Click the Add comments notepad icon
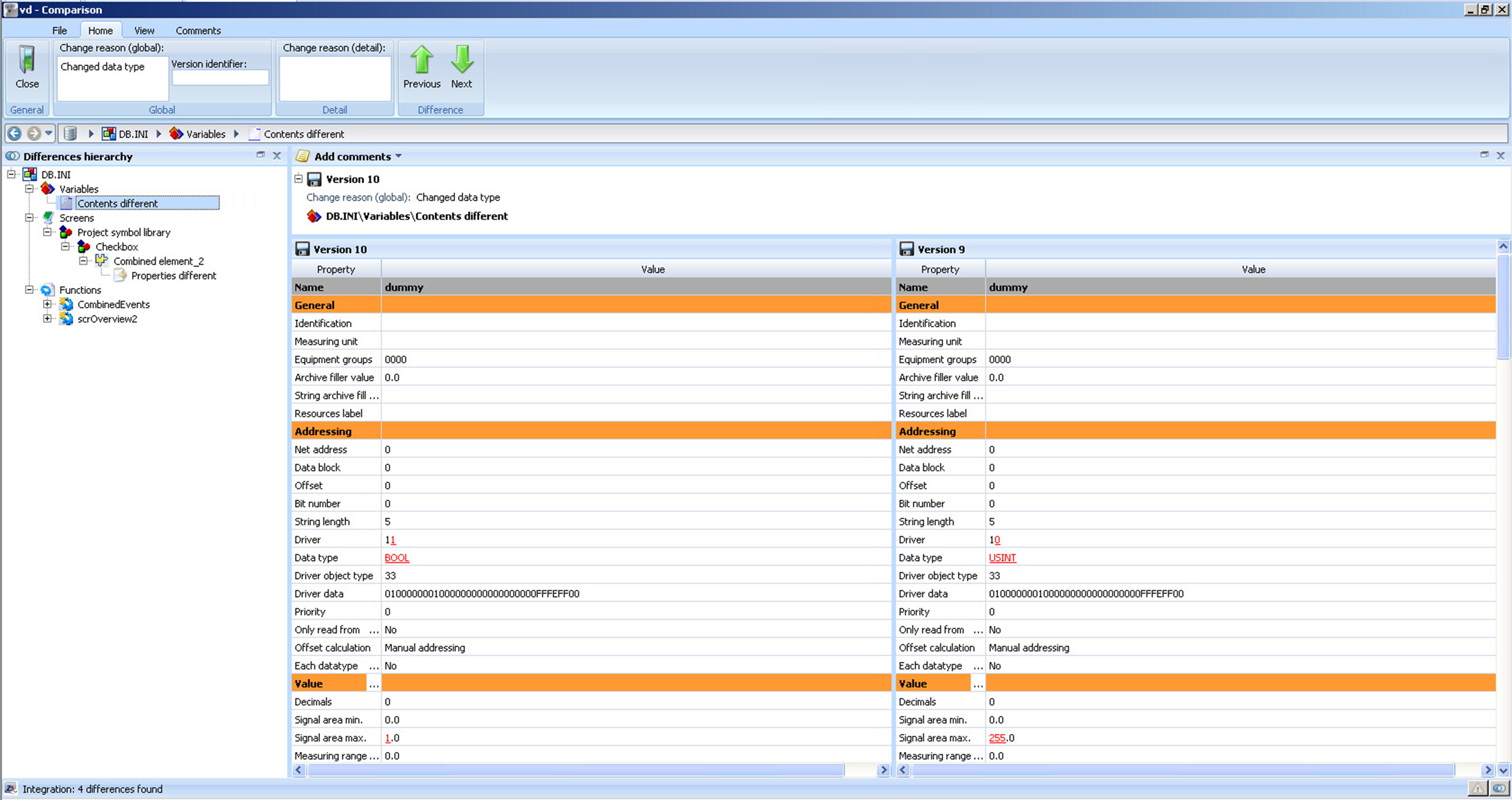The width and height of the screenshot is (1512, 800). (303, 156)
